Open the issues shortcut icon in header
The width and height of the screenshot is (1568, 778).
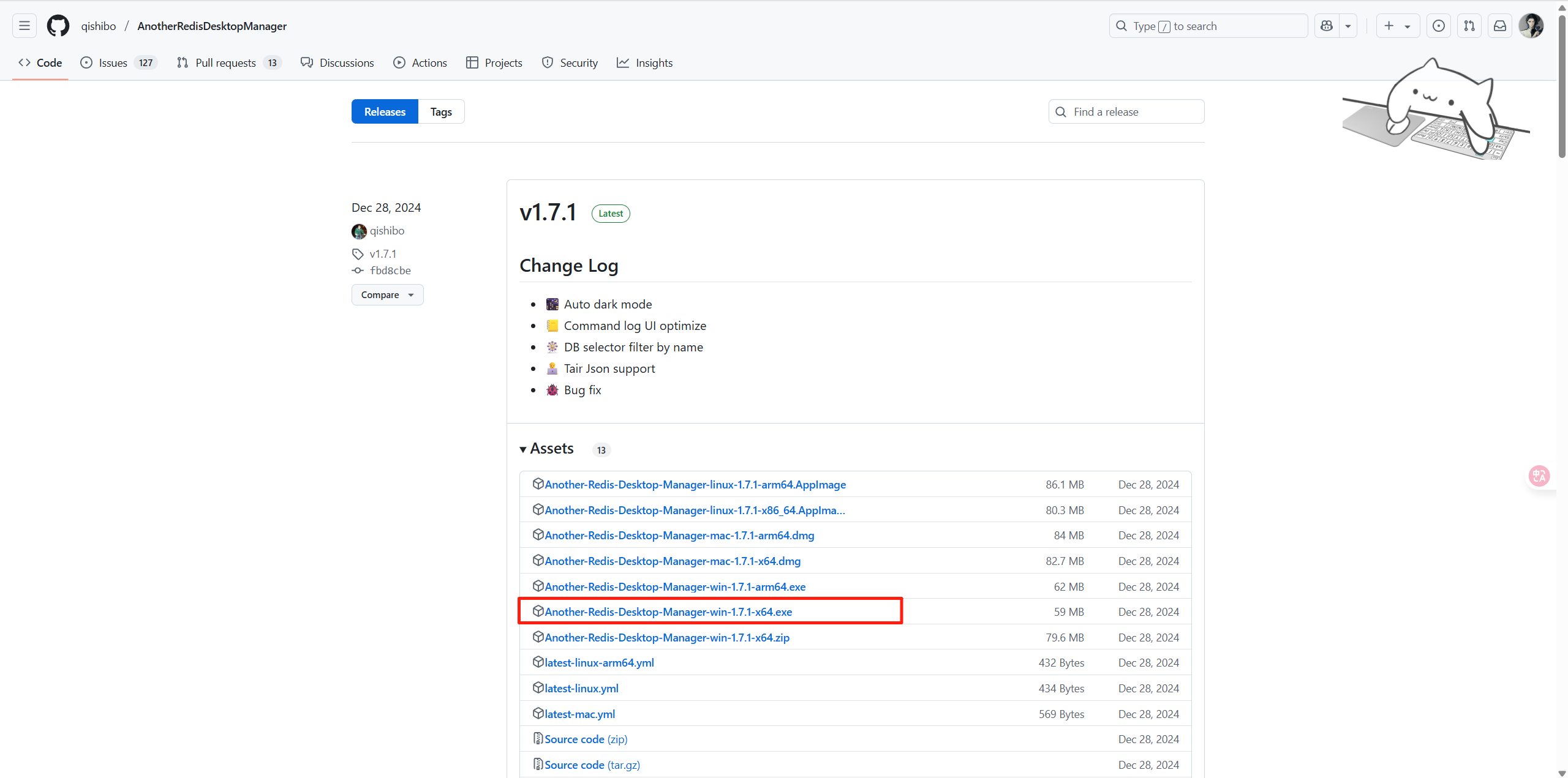click(1439, 26)
